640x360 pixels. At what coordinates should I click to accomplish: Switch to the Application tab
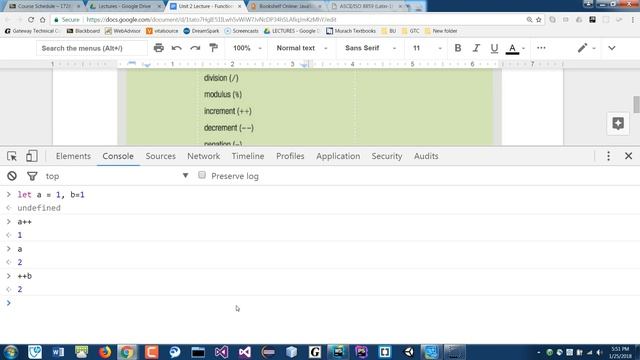338,156
